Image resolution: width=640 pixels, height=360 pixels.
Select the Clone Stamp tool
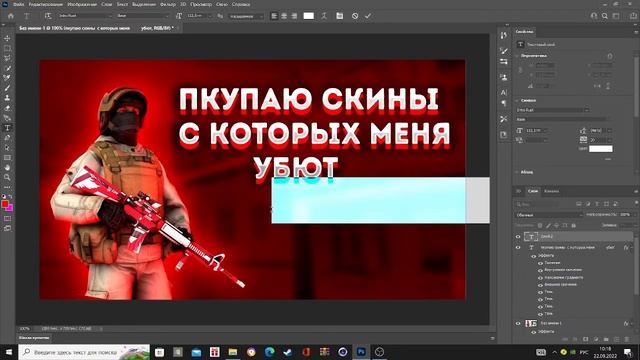[x=7, y=98]
